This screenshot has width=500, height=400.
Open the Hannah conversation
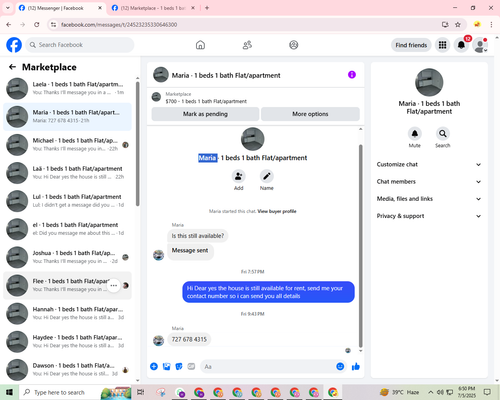coord(68,313)
